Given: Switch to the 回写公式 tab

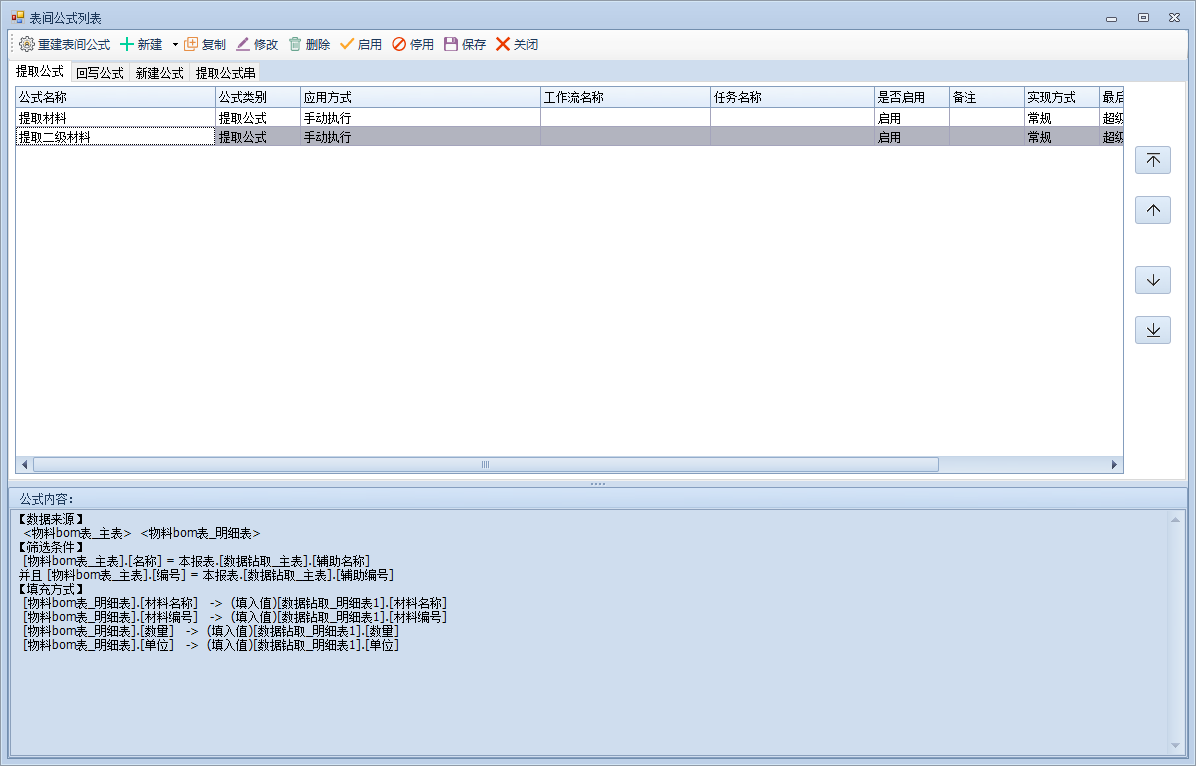Looking at the screenshot, I should click(x=100, y=73).
